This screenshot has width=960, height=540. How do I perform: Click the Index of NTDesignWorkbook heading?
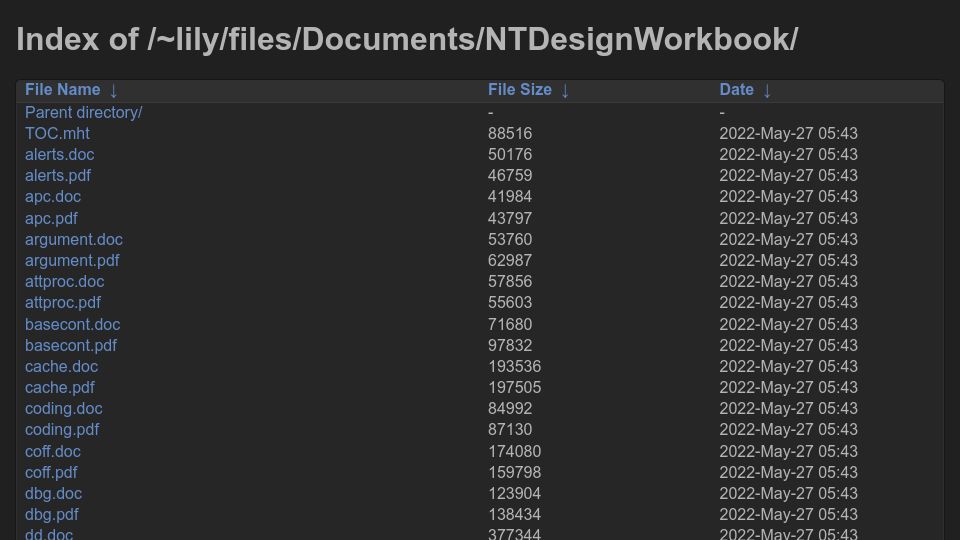(407, 40)
